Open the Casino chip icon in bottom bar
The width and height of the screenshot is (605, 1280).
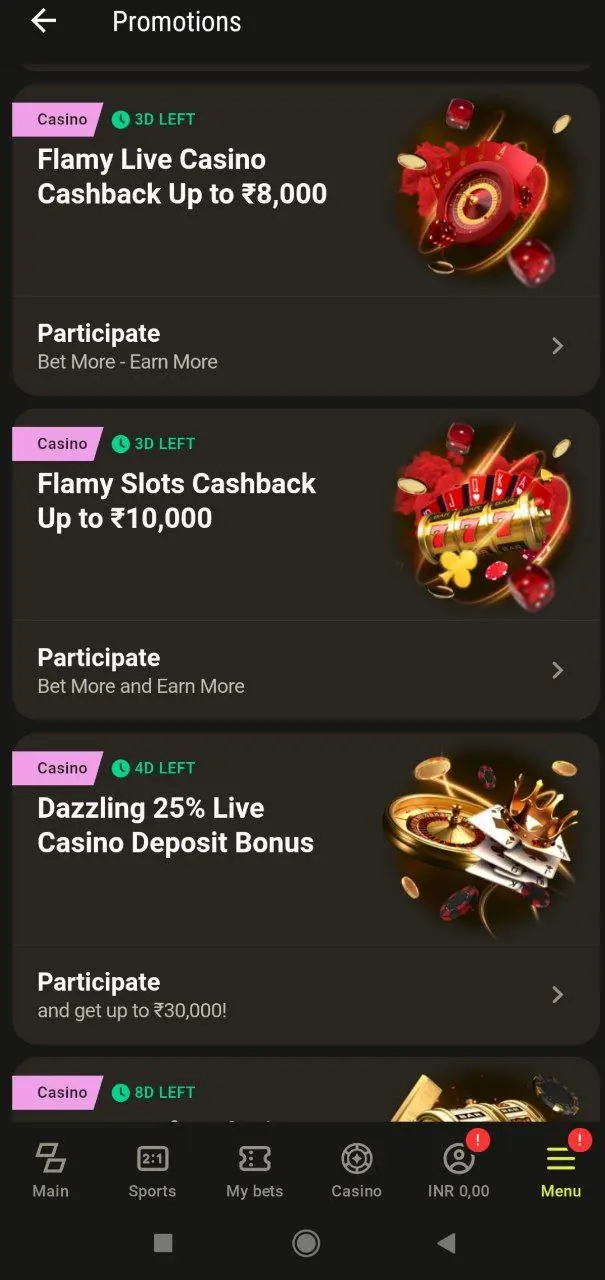pos(356,1158)
